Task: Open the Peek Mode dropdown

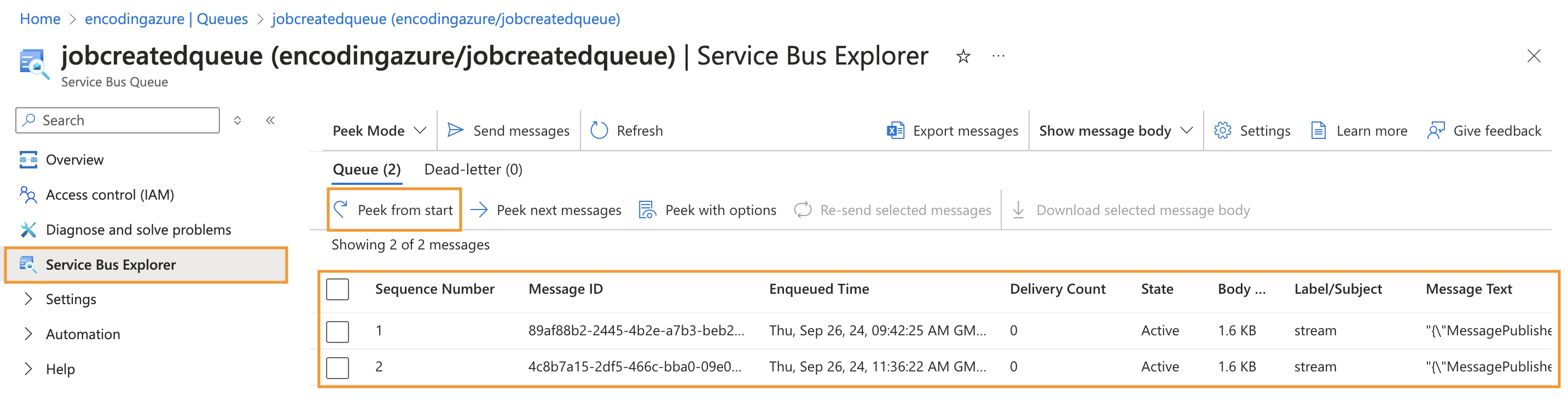Action: [x=379, y=131]
